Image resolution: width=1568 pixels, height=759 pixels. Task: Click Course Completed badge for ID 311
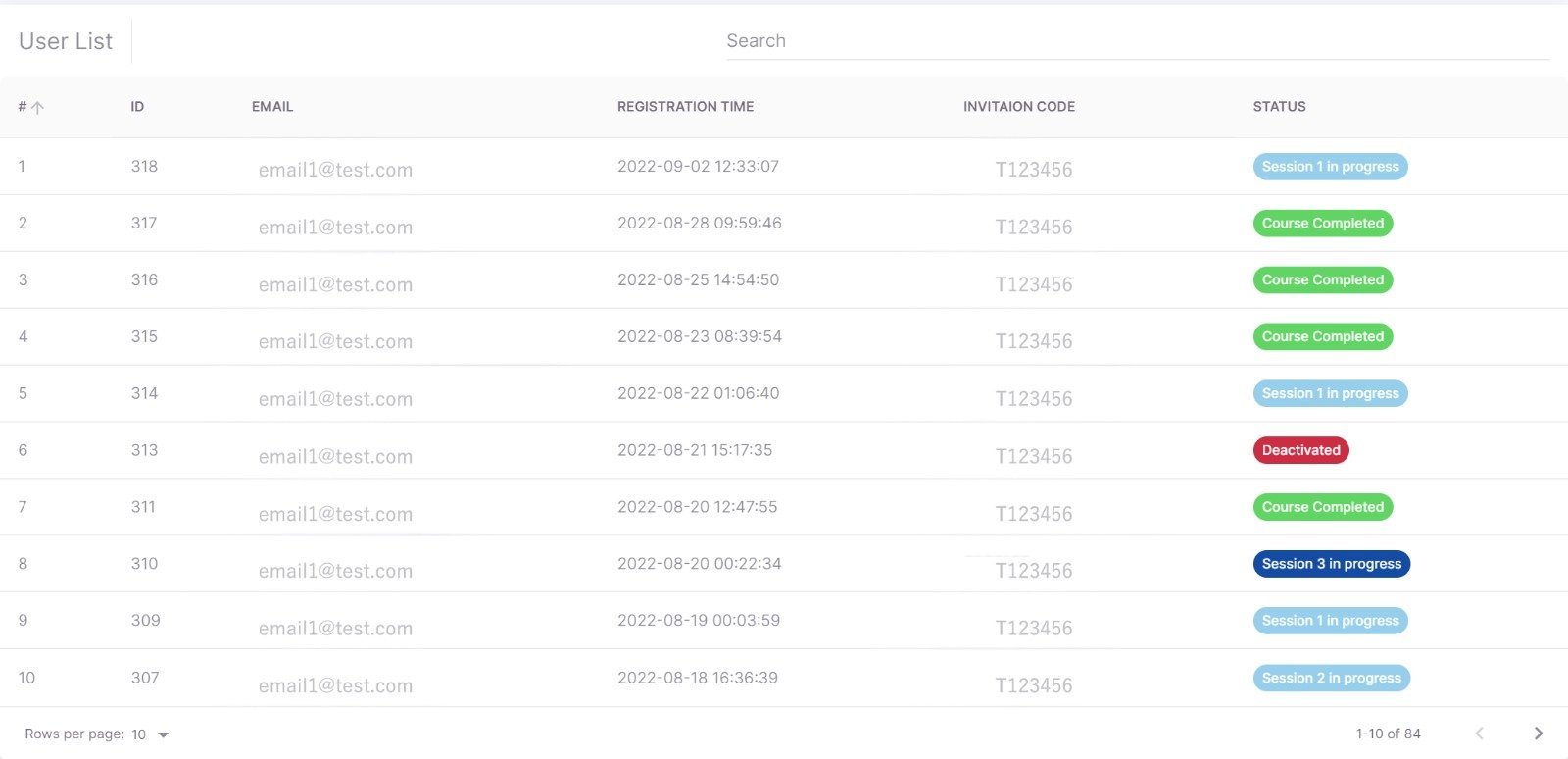click(x=1323, y=508)
